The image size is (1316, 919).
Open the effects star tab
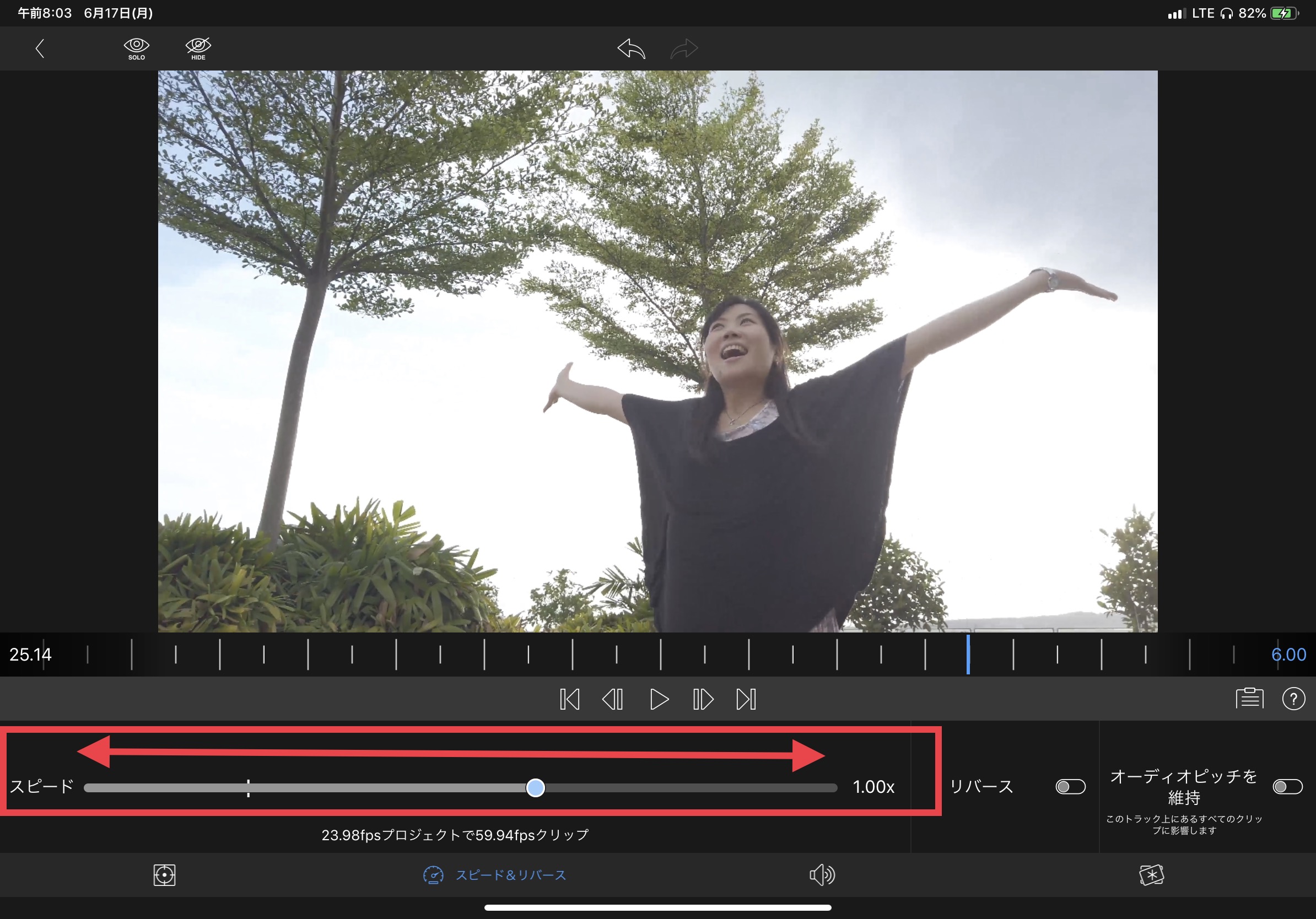tap(1151, 875)
